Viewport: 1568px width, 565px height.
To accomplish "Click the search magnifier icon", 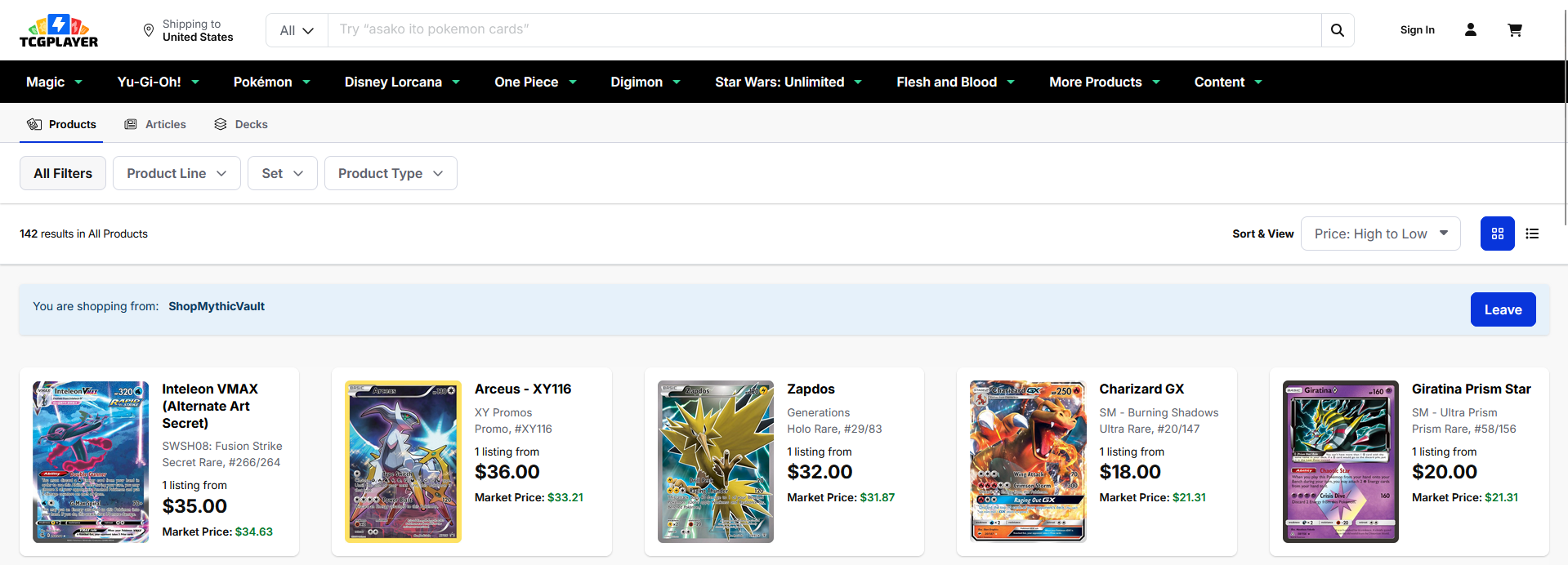I will coord(1337,30).
